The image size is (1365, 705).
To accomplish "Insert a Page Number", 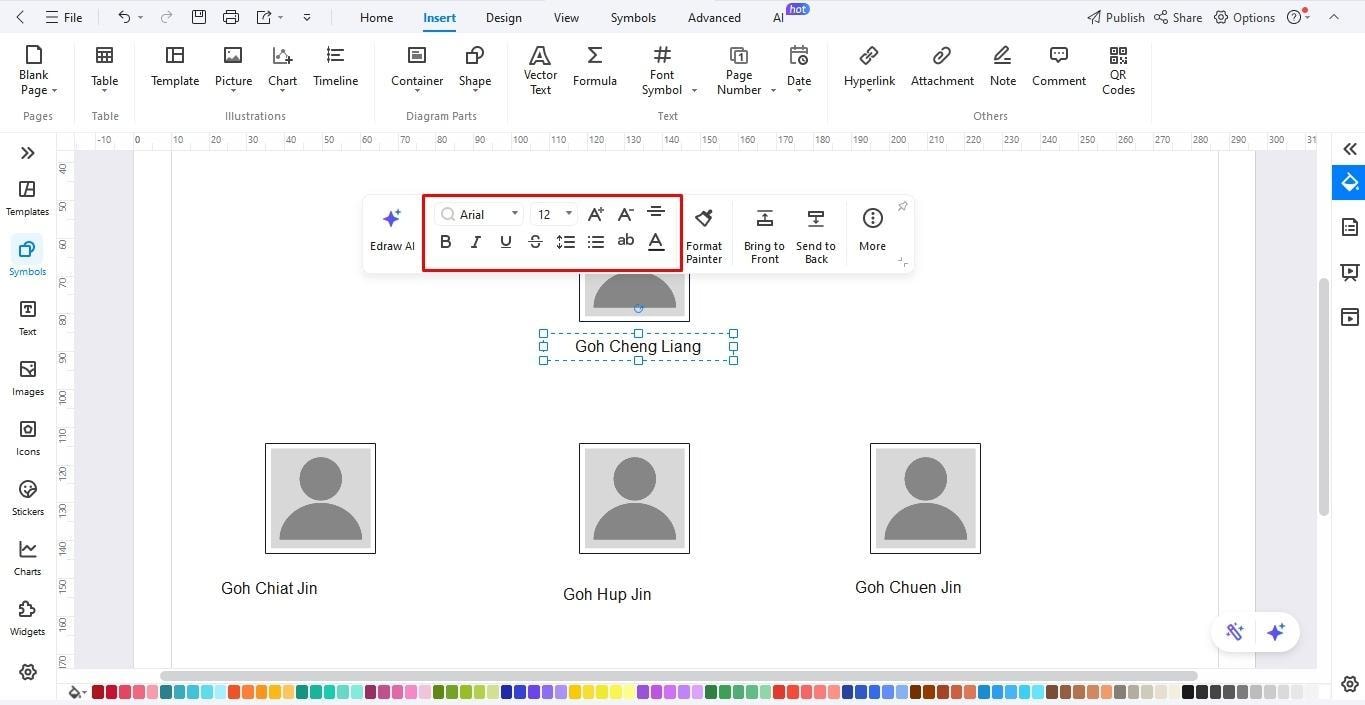I will pyautogui.click(x=739, y=70).
